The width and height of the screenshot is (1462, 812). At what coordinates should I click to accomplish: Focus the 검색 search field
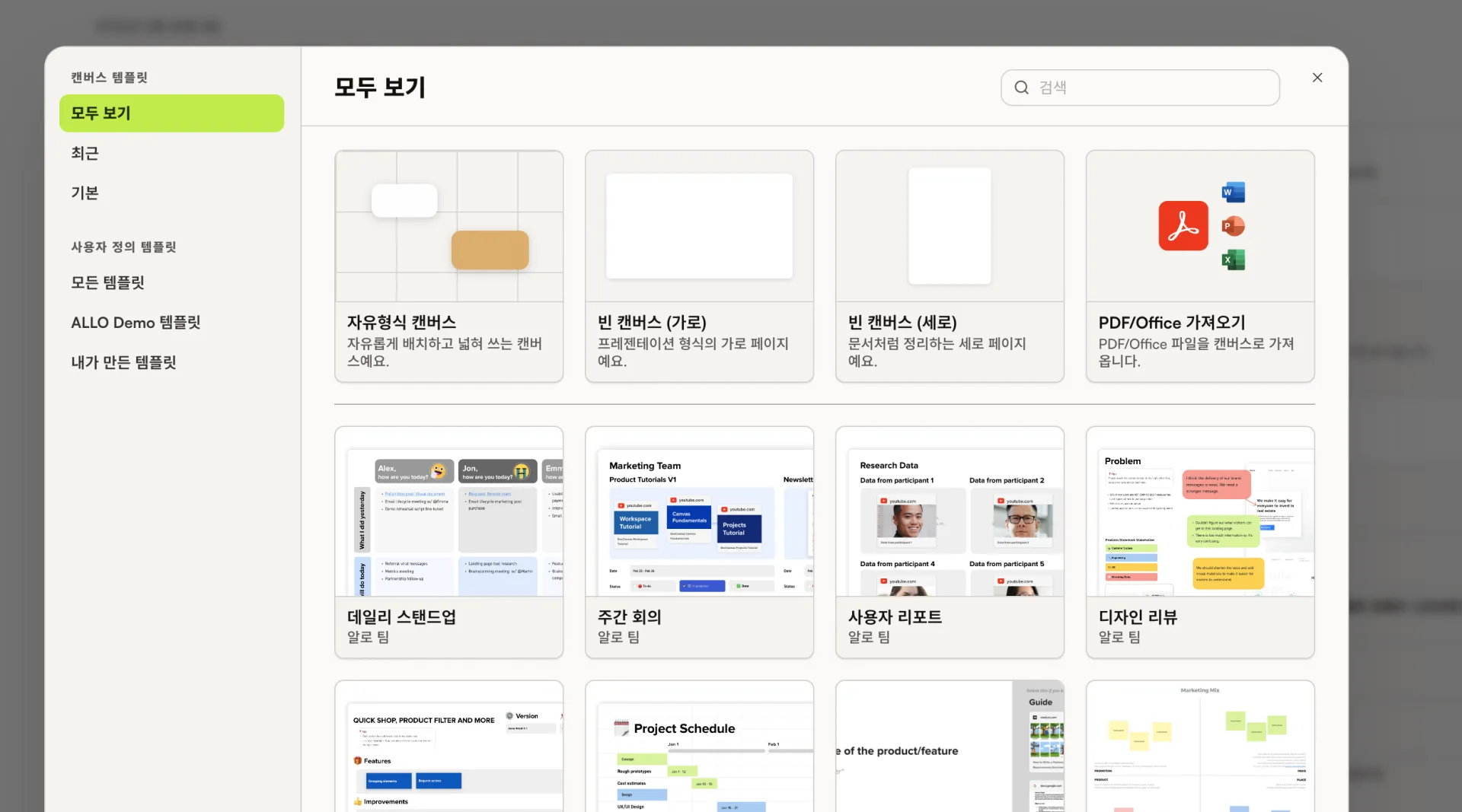(1140, 88)
